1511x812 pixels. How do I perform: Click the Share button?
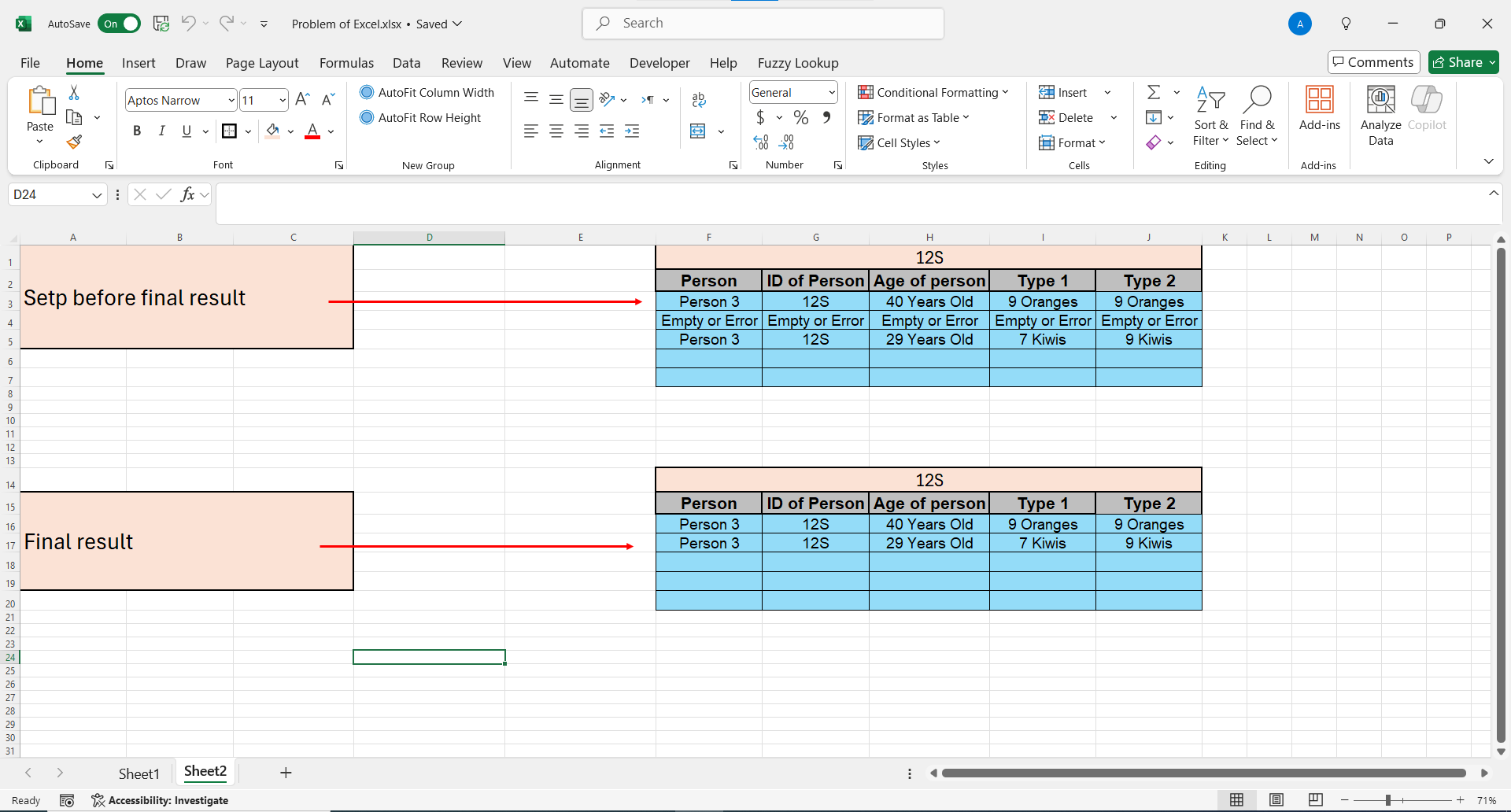1462,62
